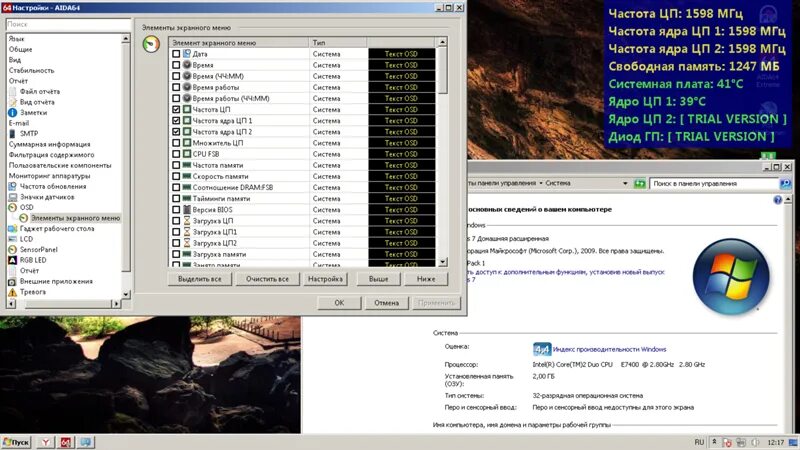The width and height of the screenshot is (800, 450).
Task: Uncheck the Частота ядра ЦП 1 checkbox
Action: tap(176, 120)
